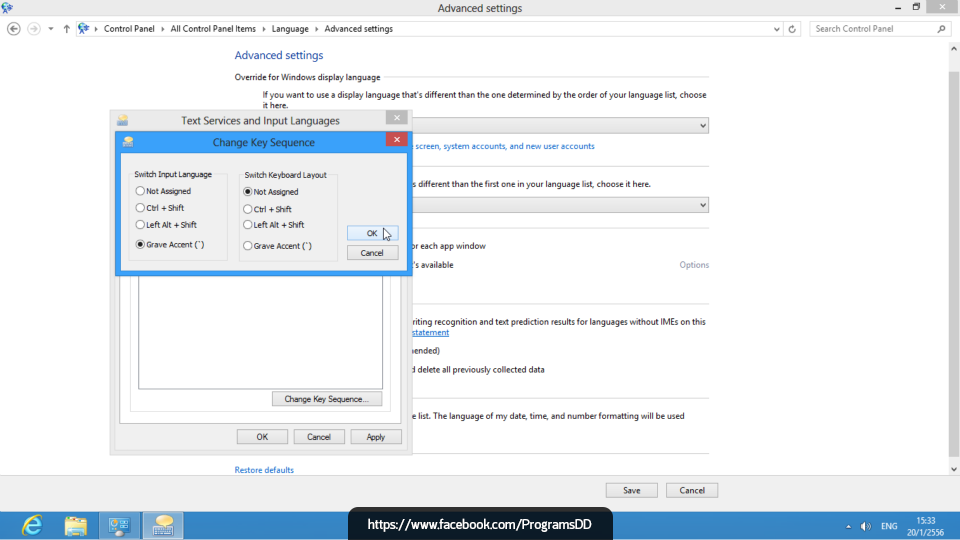This screenshot has height=540, width=960.
Task: Choose Not Assigned for Switch Input Language
Action: coord(140,191)
